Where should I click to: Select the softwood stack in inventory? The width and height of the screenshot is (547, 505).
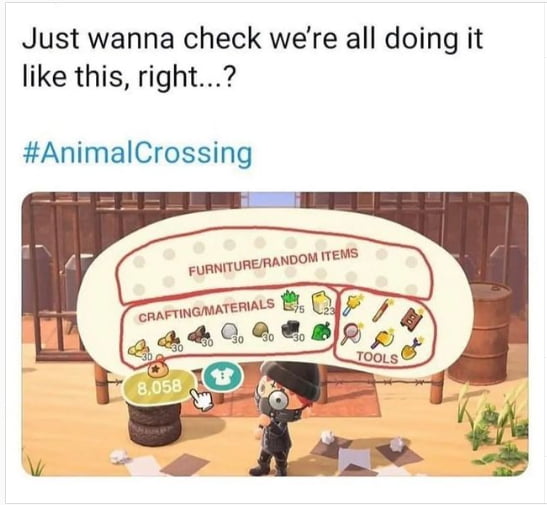click(x=137, y=349)
